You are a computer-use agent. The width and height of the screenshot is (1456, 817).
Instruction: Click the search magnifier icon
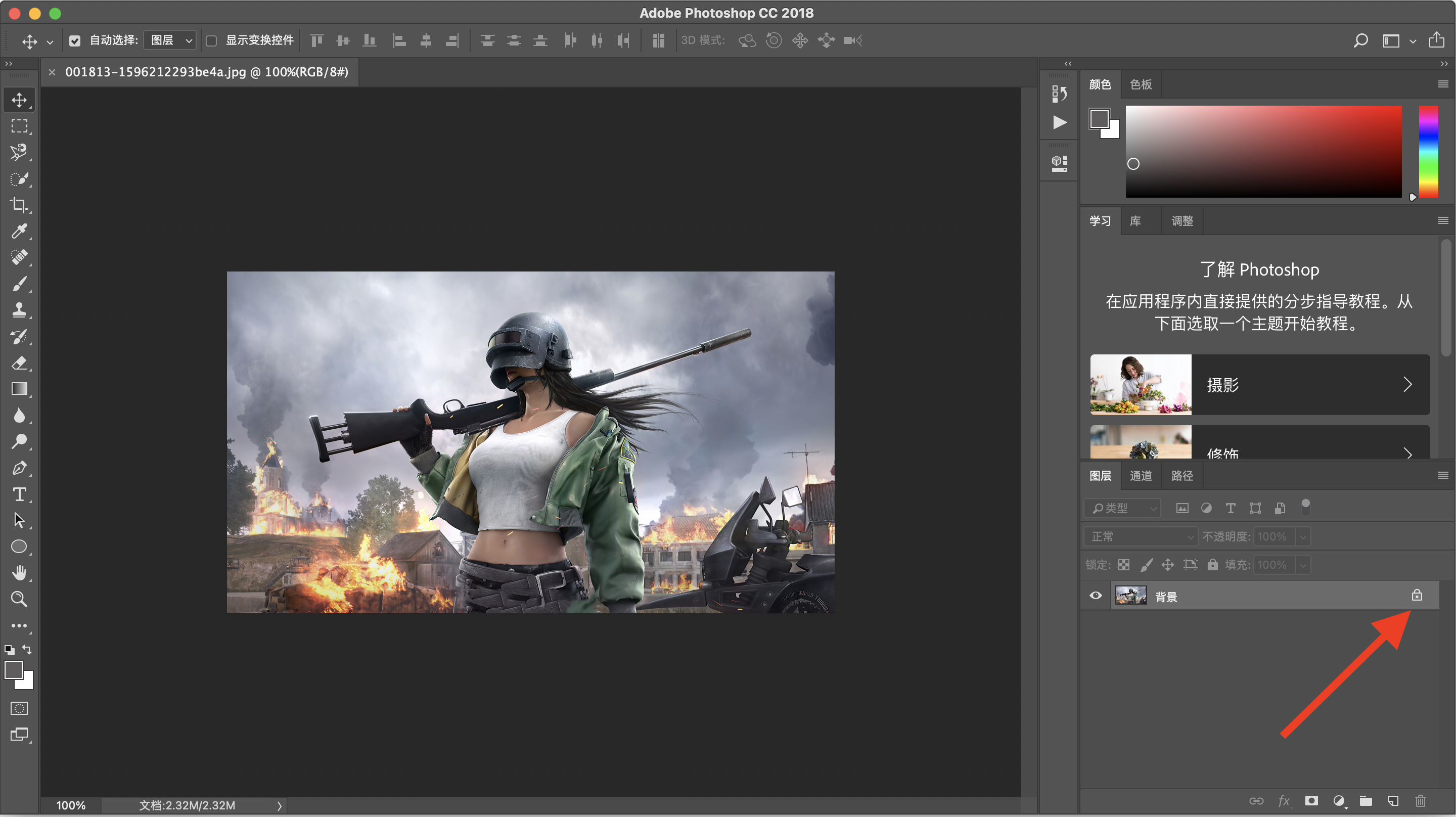pyautogui.click(x=1360, y=41)
